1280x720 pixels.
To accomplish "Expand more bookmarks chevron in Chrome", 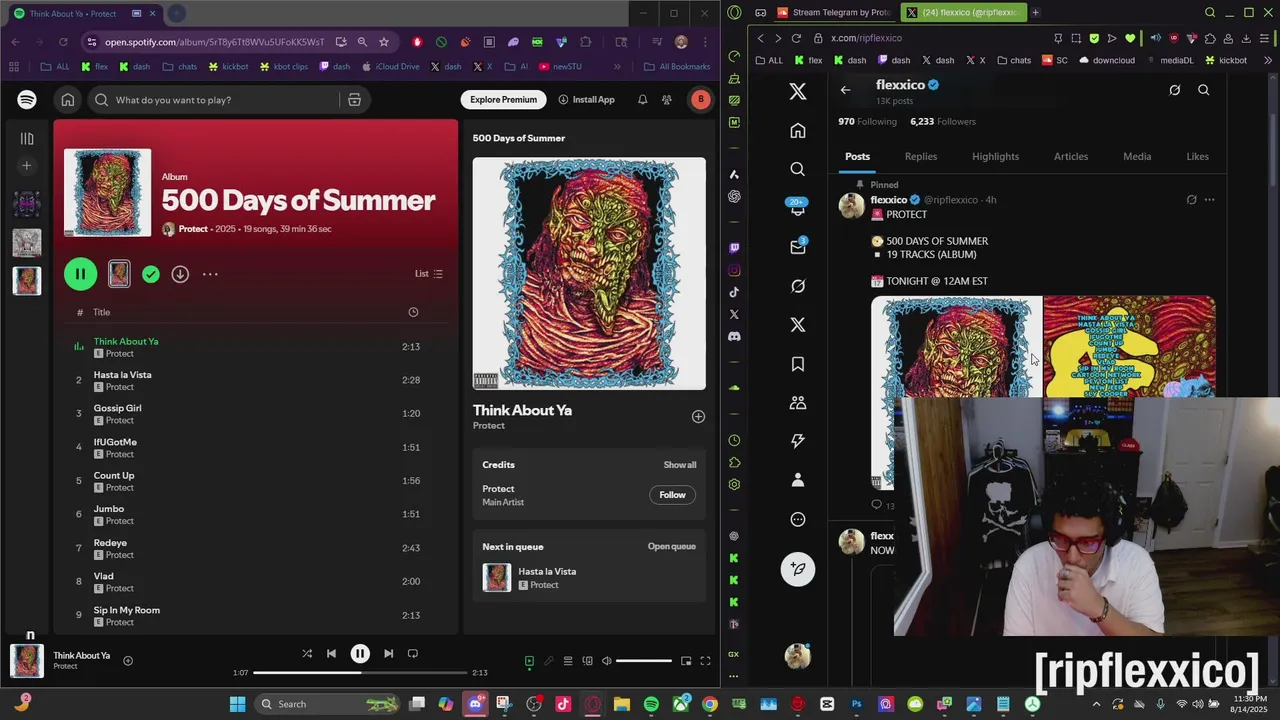I will 617,67.
